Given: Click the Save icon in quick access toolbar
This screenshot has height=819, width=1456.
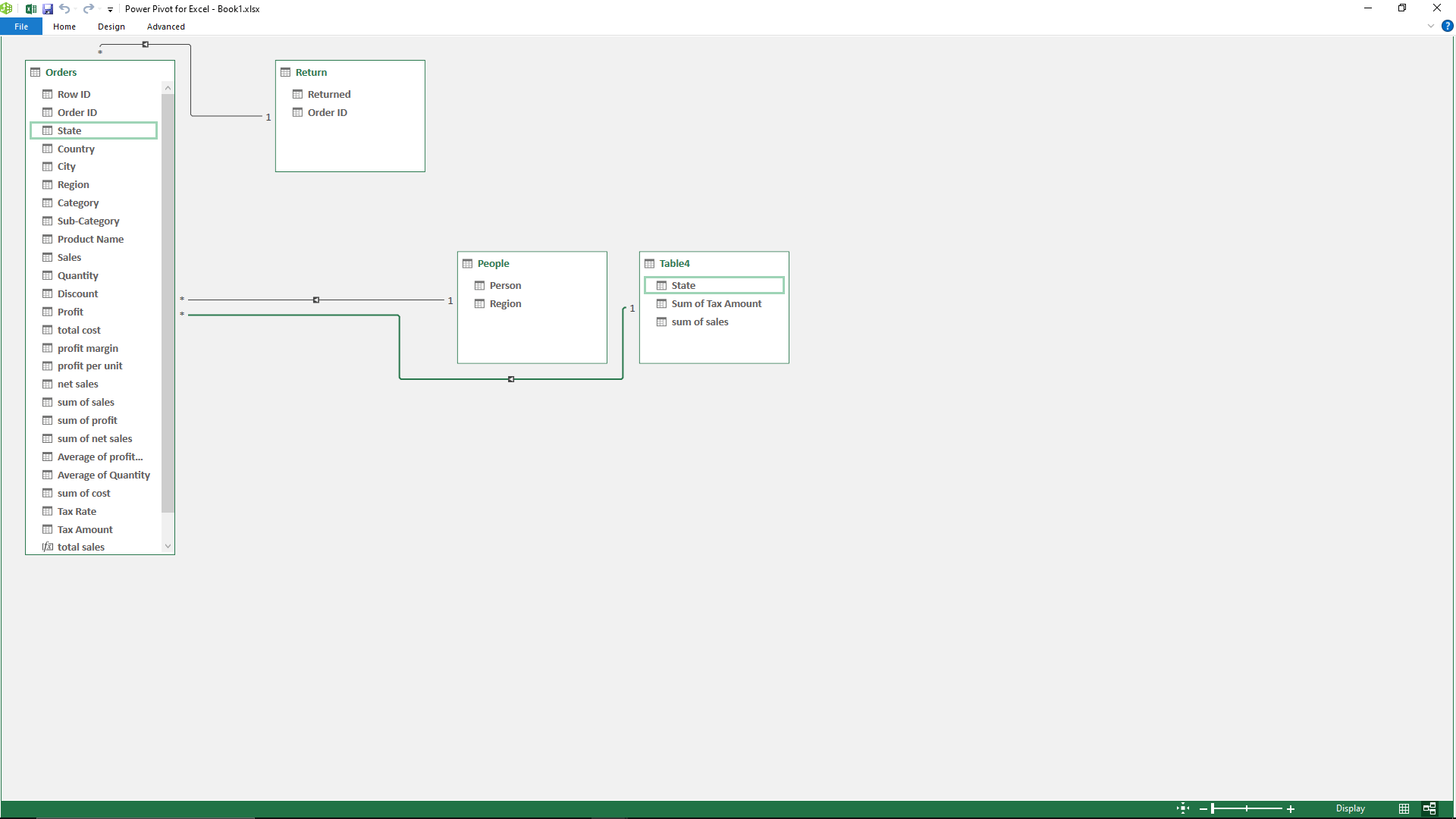Looking at the screenshot, I should [x=48, y=9].
